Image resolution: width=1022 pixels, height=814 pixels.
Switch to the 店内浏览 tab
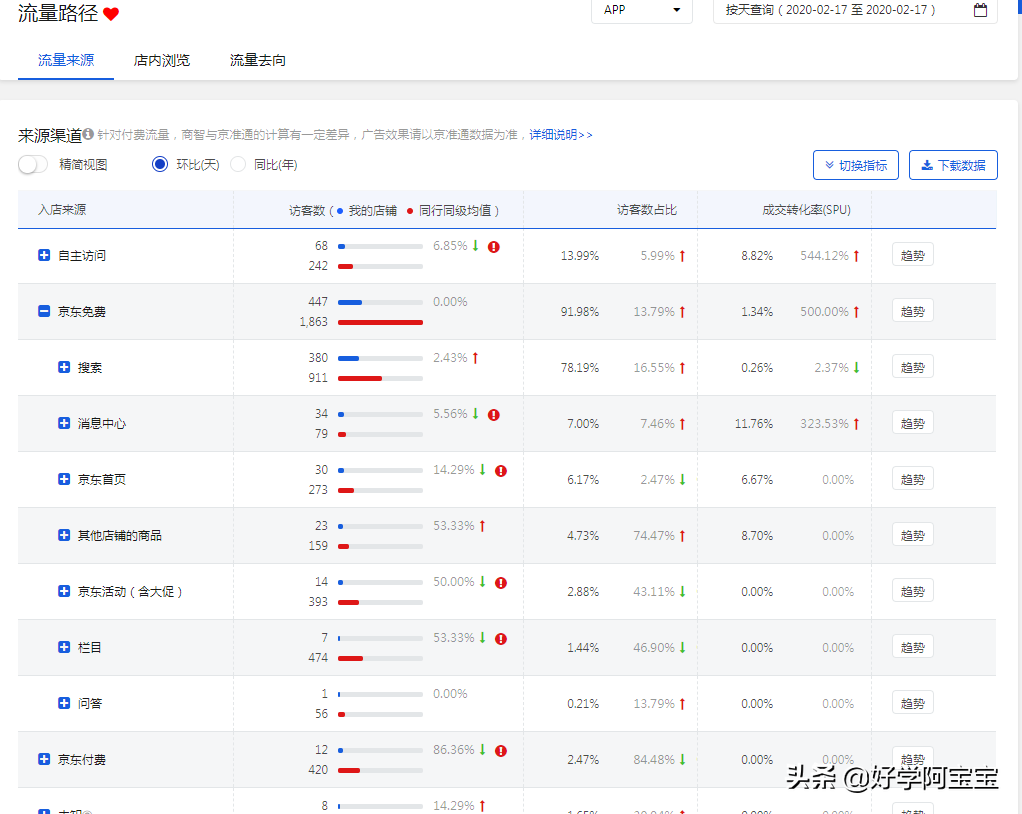pos(161,60)
